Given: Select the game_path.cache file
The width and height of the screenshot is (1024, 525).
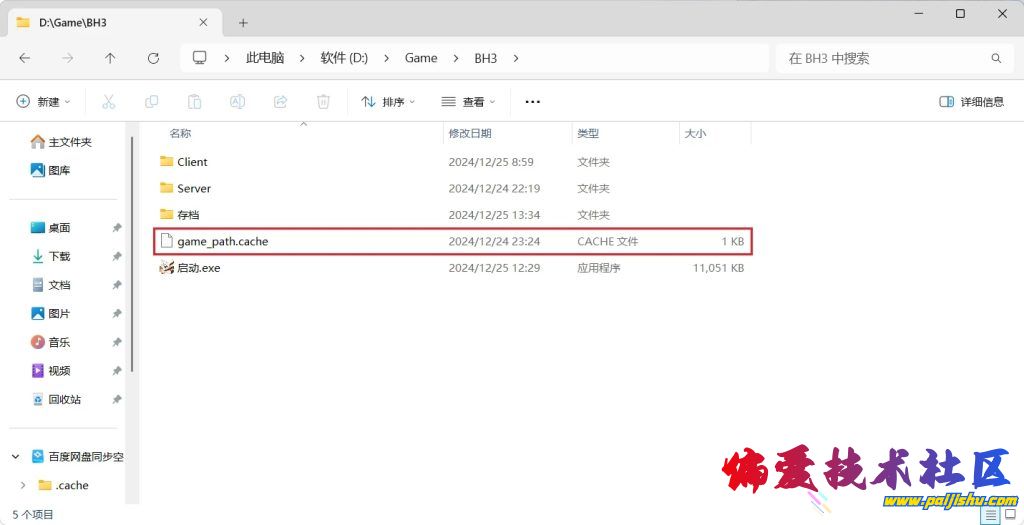Looking at the screenshot, I should coord(223,241).
